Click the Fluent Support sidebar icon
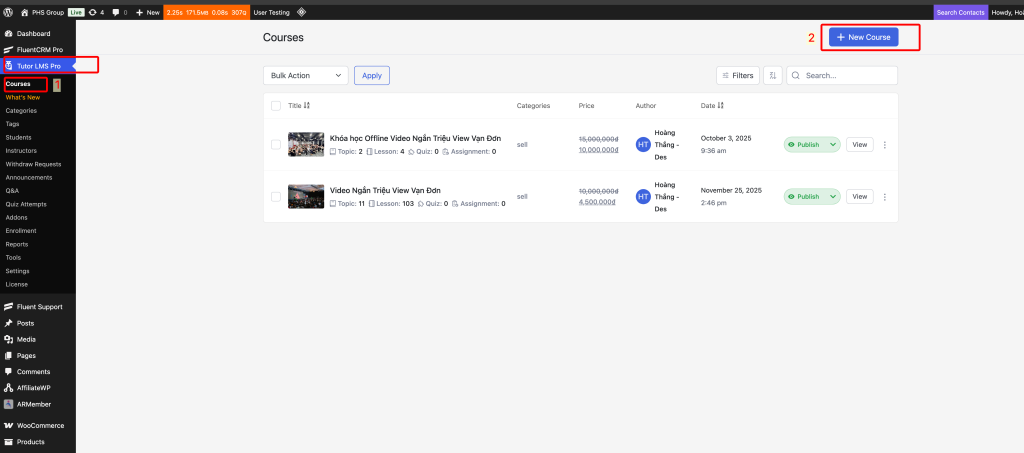The width and height of the screenshot is (1024, 453). click(9, 307)
